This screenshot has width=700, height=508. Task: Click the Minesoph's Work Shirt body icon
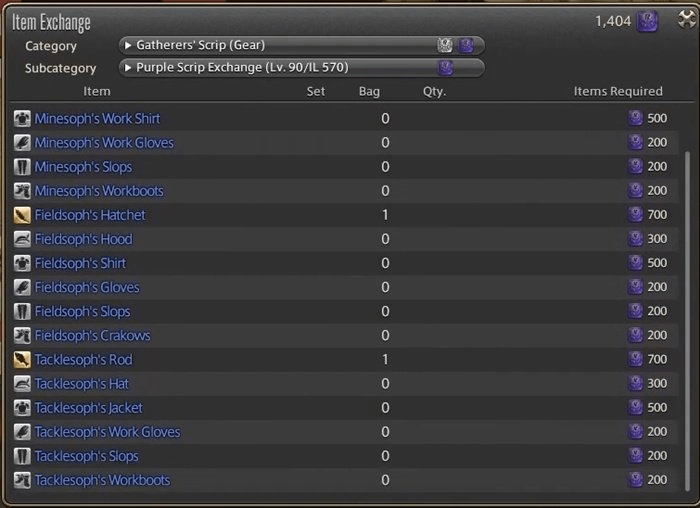pos(22,119)
